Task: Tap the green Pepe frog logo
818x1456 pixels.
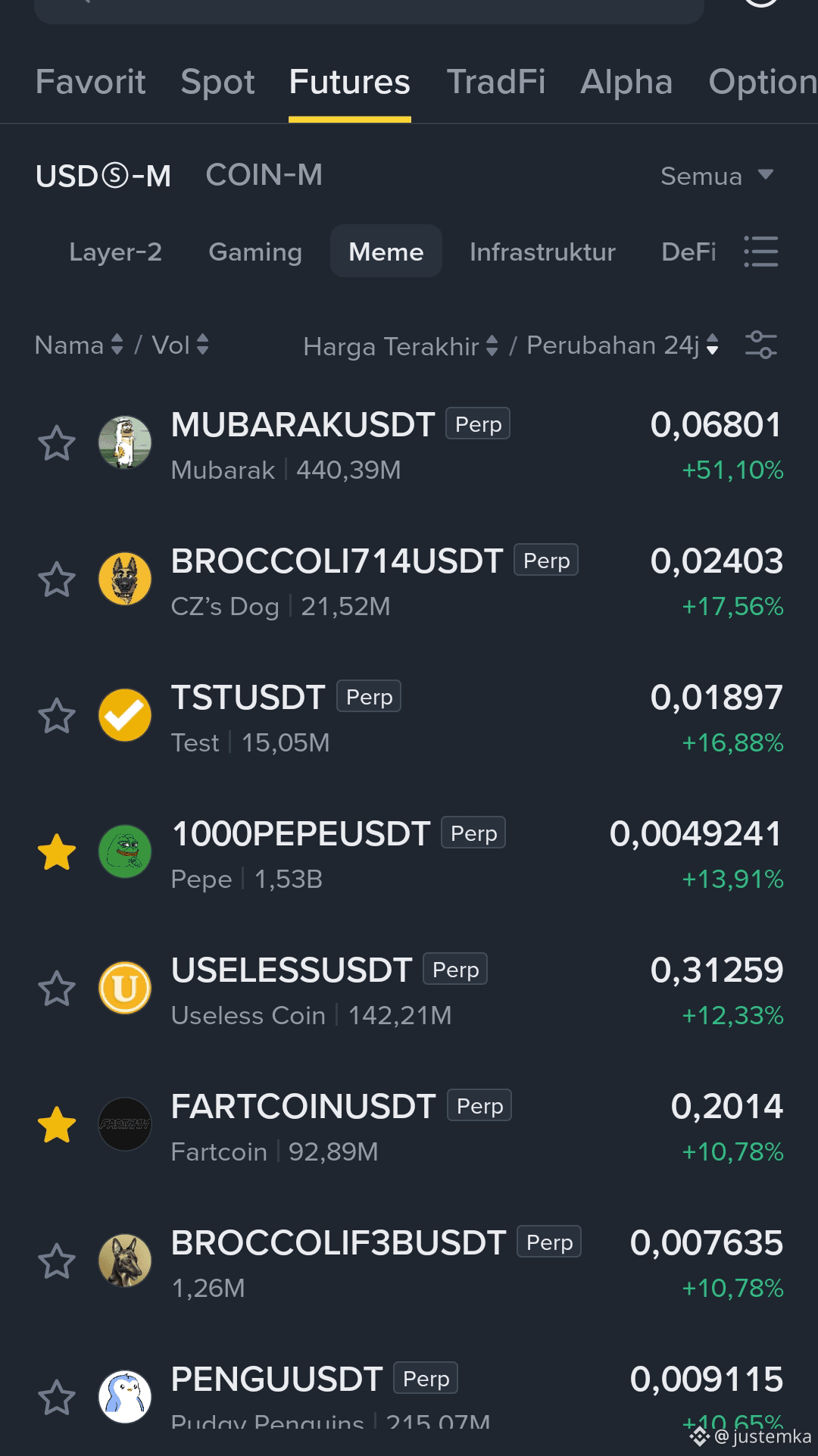Action: click(x=125, y=851)
